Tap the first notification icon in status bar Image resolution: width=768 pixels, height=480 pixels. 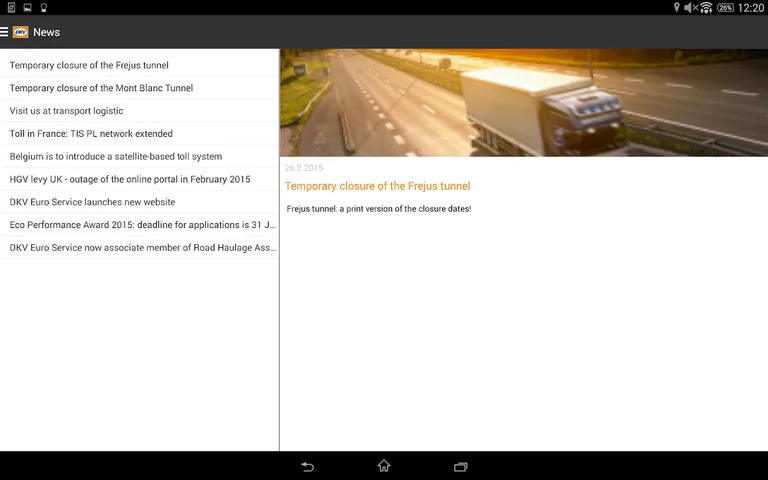[11, 7]
